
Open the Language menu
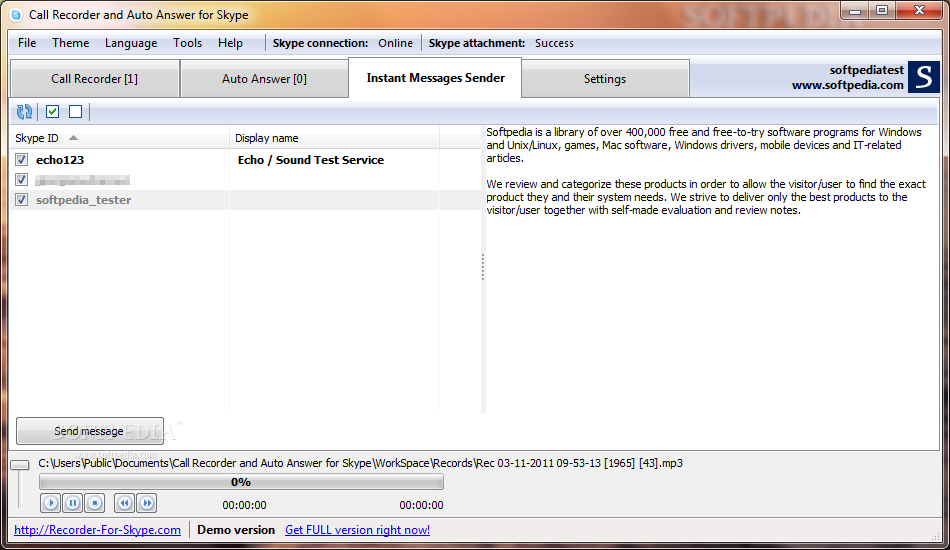[x=131, y=43]
